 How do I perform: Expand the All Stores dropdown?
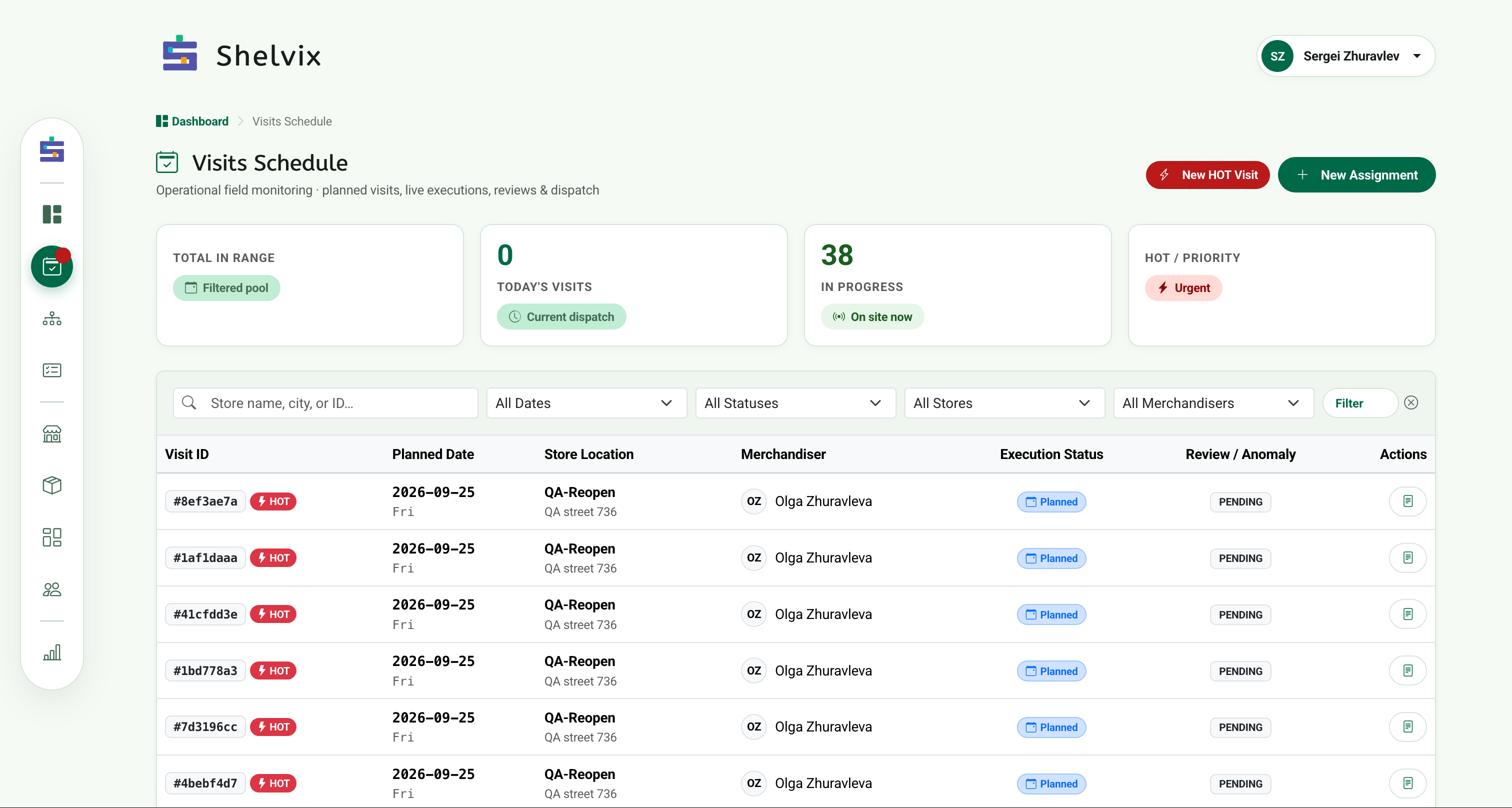[1004, 402]
